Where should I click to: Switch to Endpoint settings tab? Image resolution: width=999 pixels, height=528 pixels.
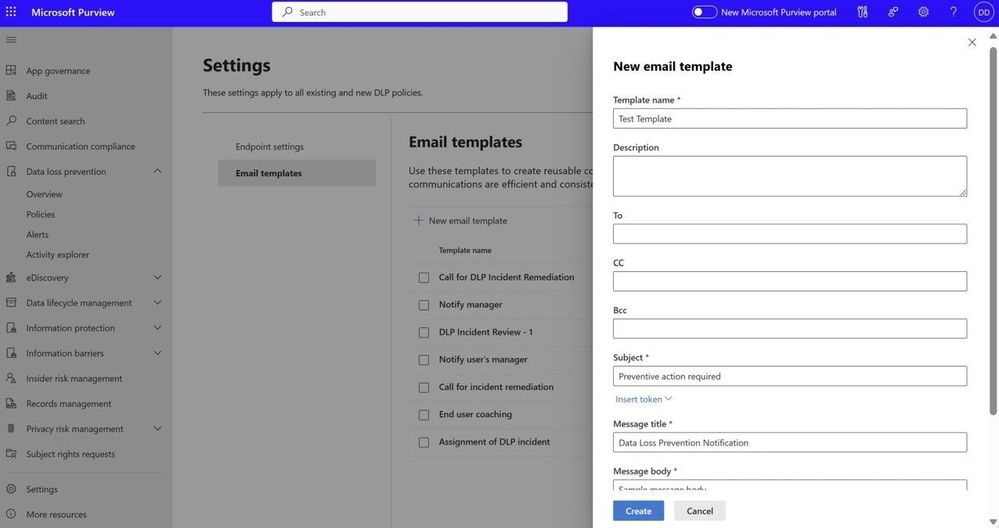click(x=270, y=146)
